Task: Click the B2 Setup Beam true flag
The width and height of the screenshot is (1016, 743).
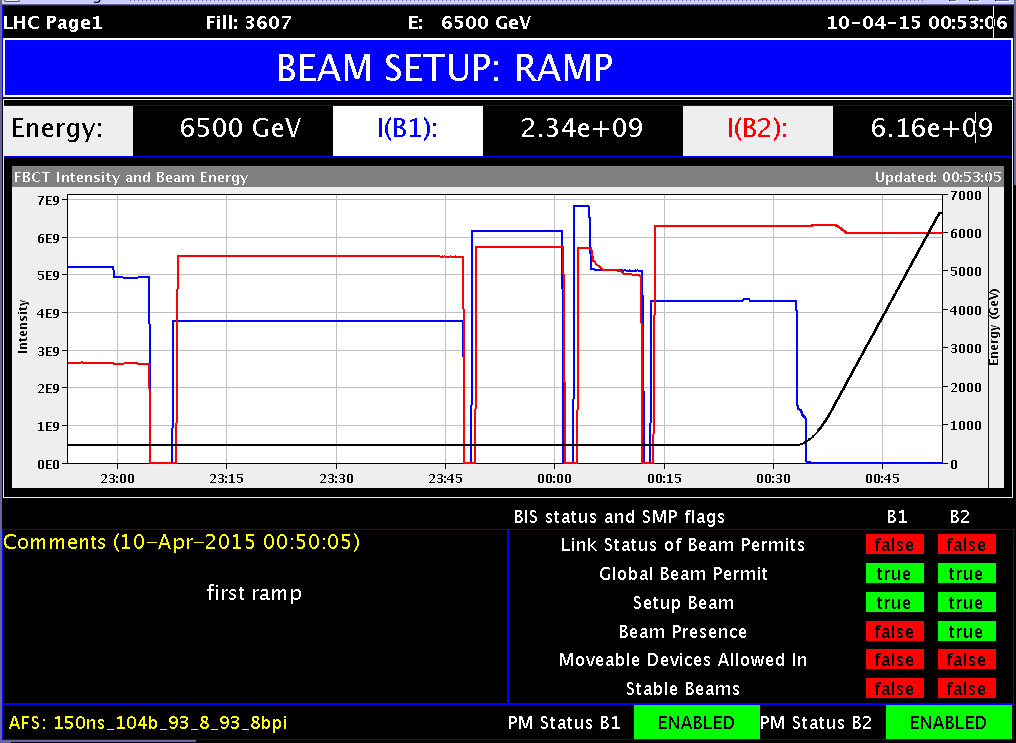Action: (x=966, y=602)
